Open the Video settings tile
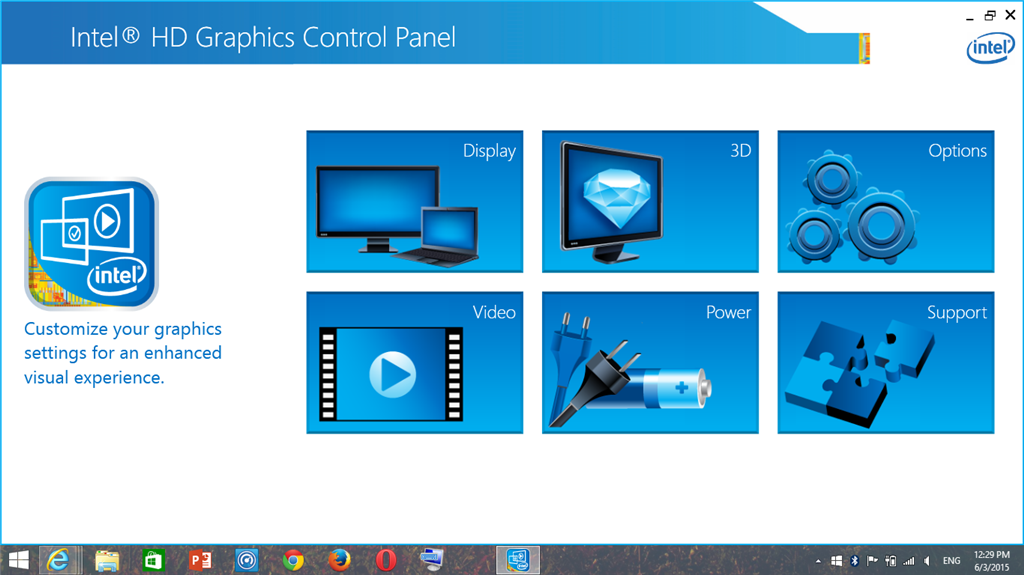The width and height of the screenshot is (1024, 575). (415, 363)
